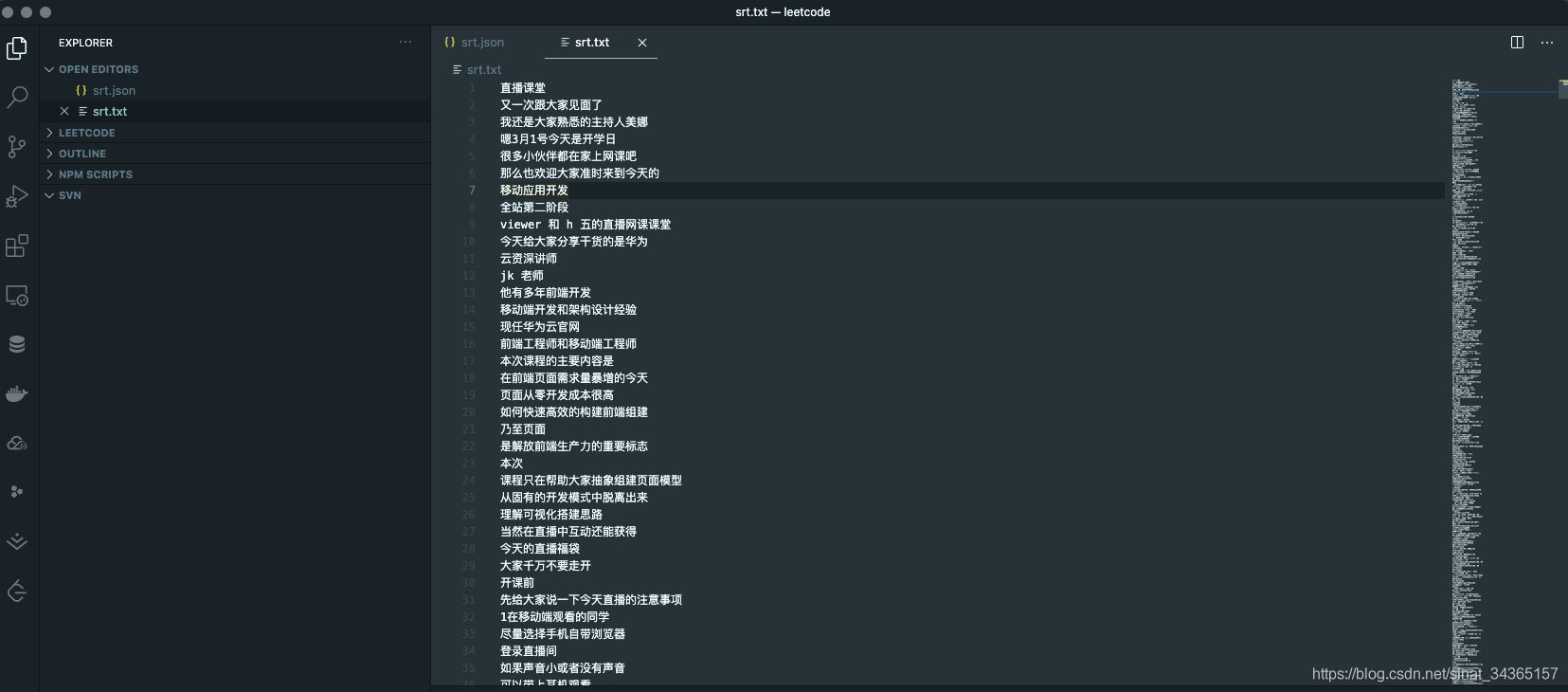
Task: Expand the NPM SCRIPTS section
Action: tap(49, 174)
